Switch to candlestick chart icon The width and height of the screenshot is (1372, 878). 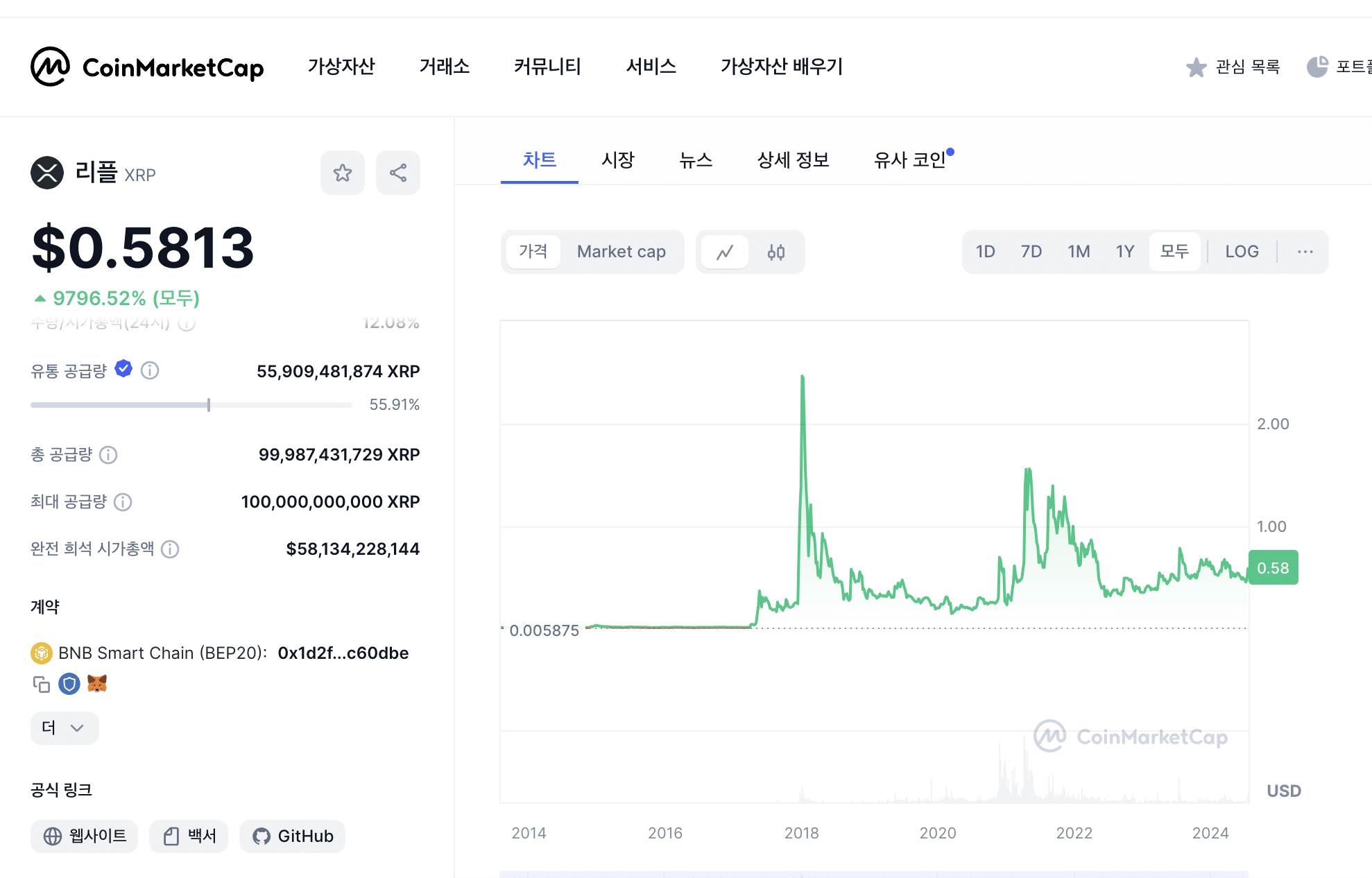[776, 252]
